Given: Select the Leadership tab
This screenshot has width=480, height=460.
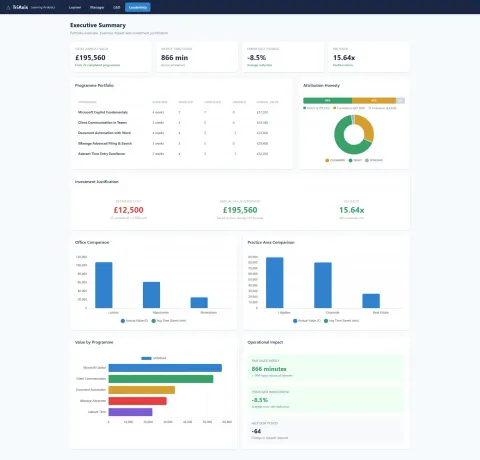Looking at the screenshot, I should 138,7.
